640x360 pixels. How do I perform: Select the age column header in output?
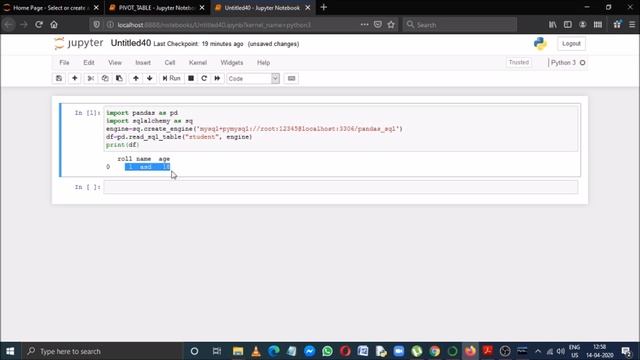[164, 159]
